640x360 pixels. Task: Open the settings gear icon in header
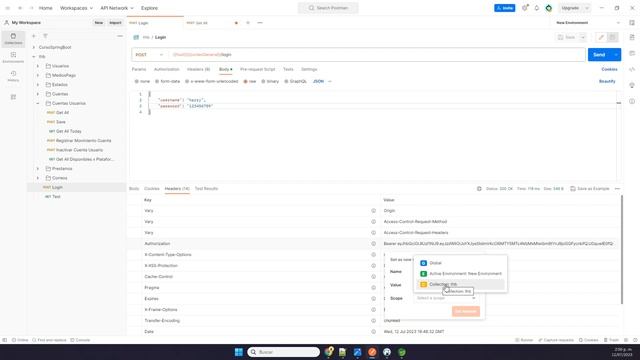tap(525, 8)
